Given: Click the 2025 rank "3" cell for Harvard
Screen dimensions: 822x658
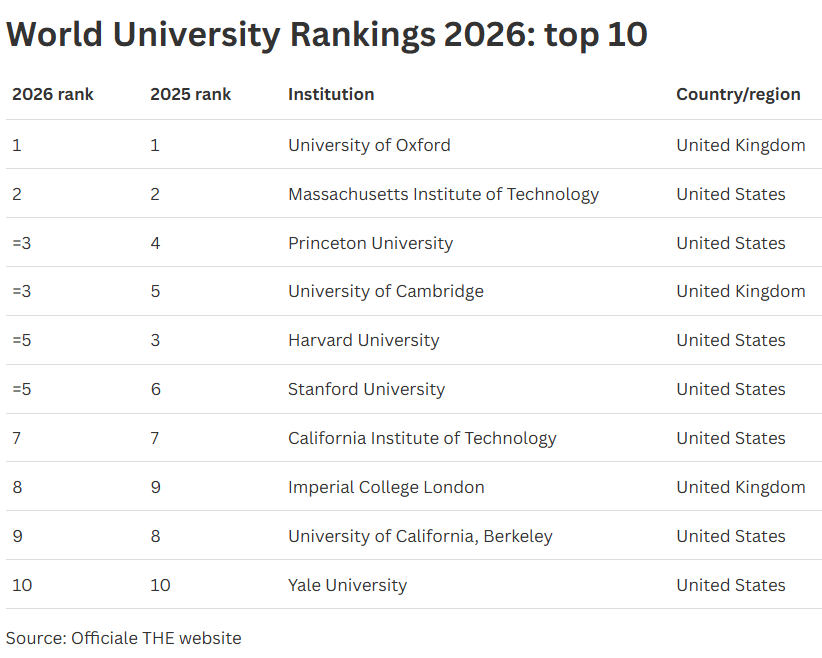Looking at the screenshot, I should [155, 340].
